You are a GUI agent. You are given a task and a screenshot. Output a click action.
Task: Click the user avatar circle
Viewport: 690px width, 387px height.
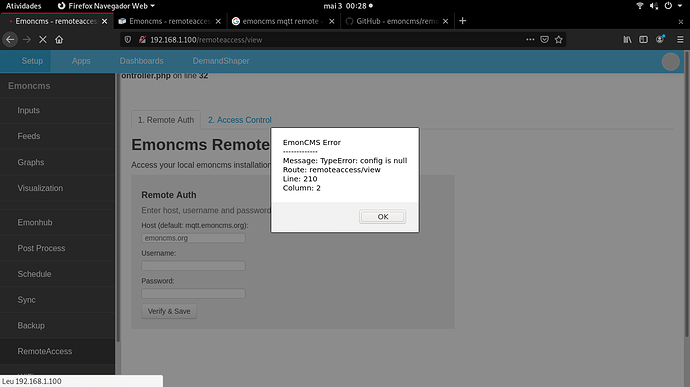pos(671,62)
